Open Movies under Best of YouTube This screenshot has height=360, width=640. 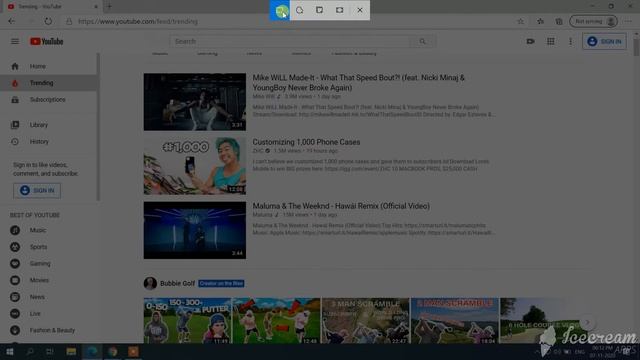[48, 280]
